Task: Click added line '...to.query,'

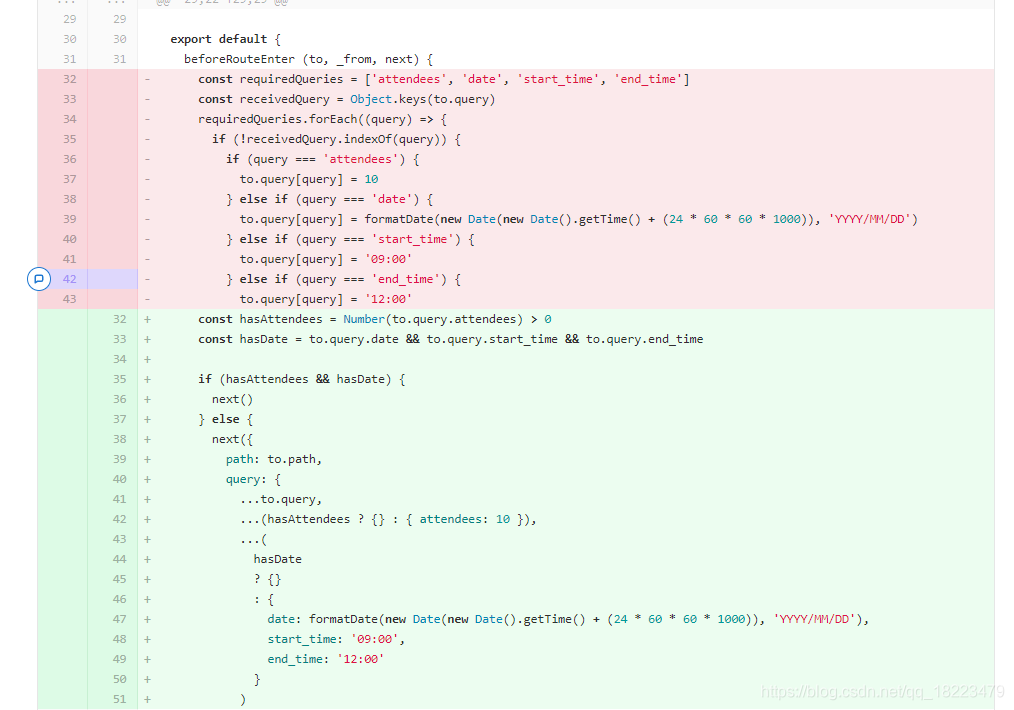Action: pos(281,499)
